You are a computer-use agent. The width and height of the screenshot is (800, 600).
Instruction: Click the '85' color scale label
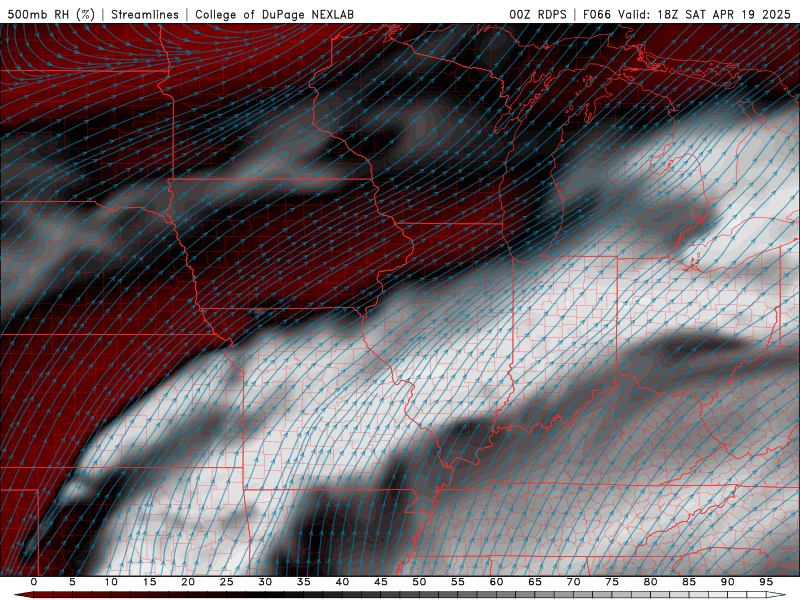689,582
